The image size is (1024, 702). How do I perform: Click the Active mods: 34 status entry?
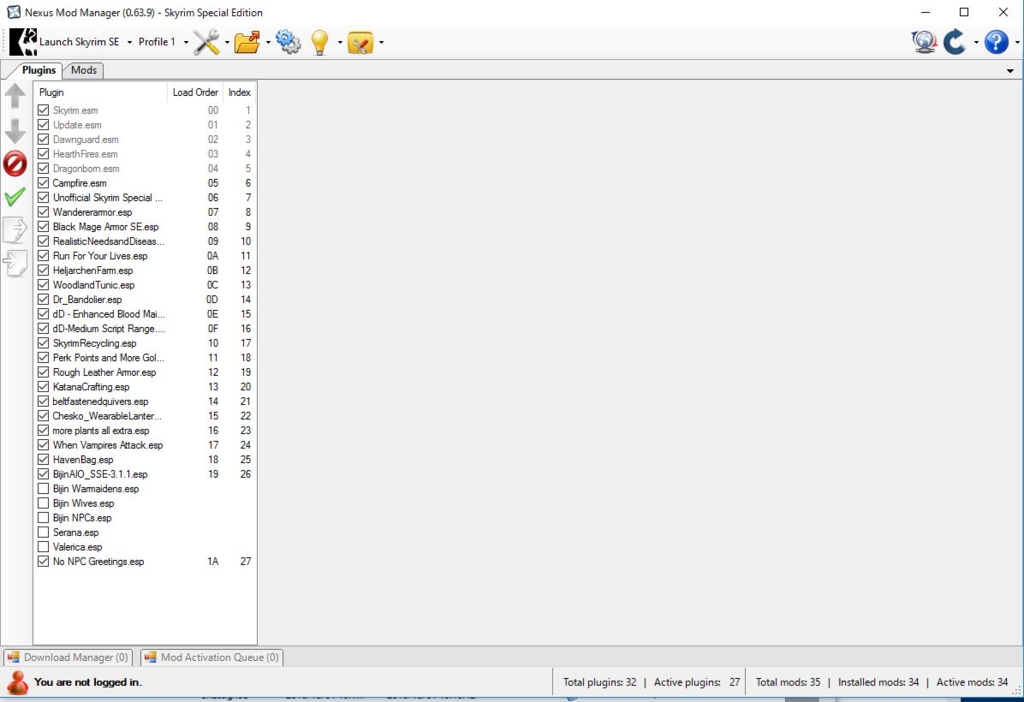click(972, 682)
